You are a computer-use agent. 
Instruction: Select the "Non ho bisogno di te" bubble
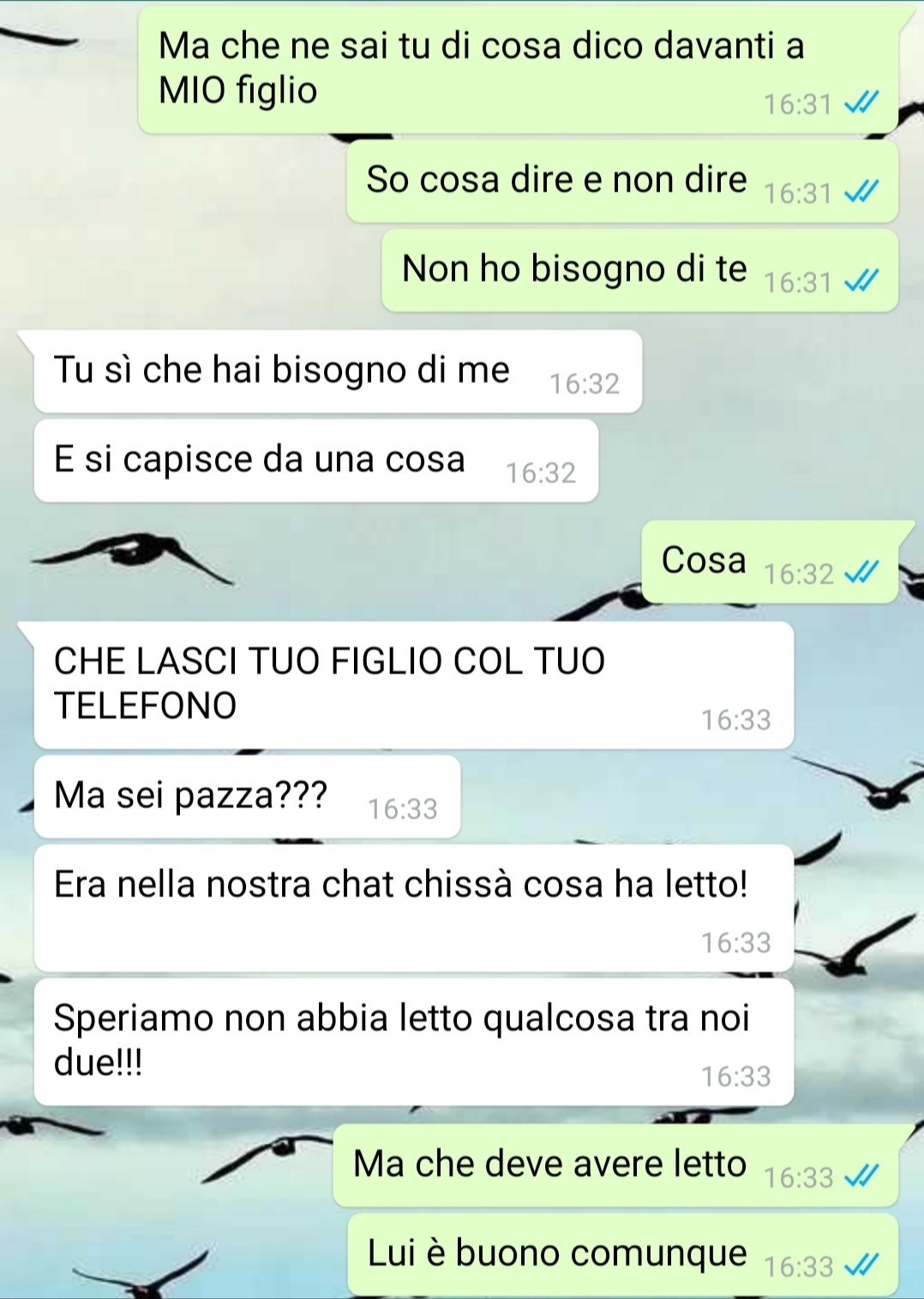[x=639, y=270]
